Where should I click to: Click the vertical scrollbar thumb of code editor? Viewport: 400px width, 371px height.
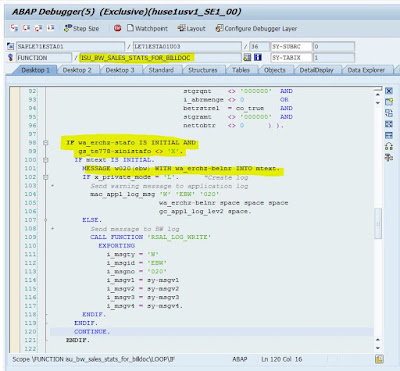coord(378,223)
